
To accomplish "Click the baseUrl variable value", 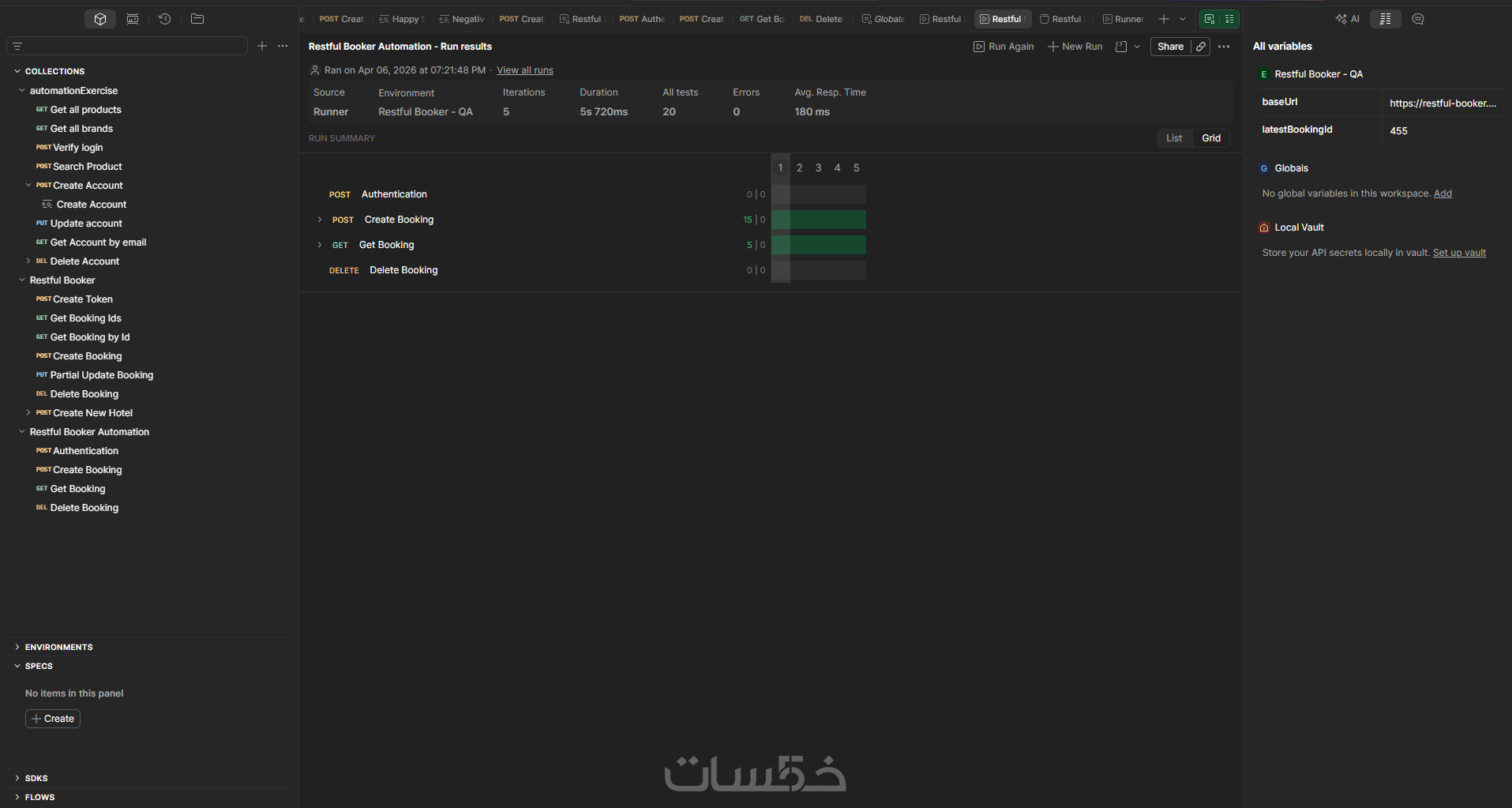I will pos(1443,103).
